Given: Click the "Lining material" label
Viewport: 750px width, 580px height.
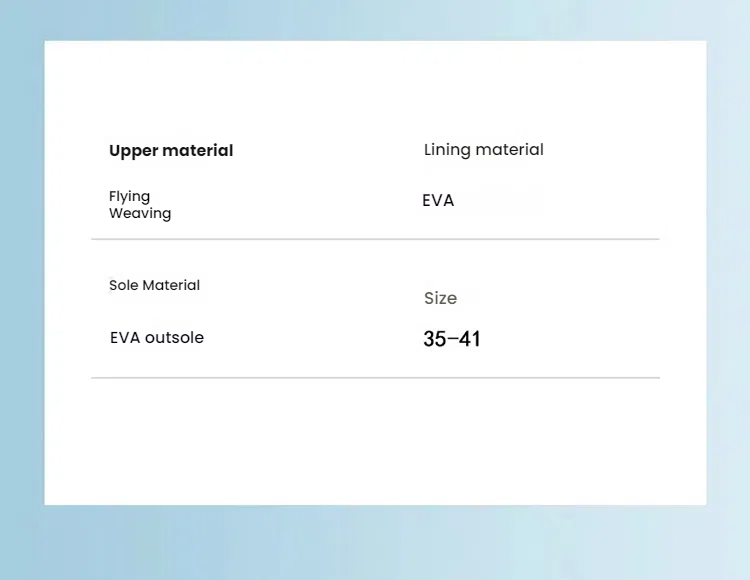Looking at the screenshot, I should pyautogui.click(x=484, y=150).
